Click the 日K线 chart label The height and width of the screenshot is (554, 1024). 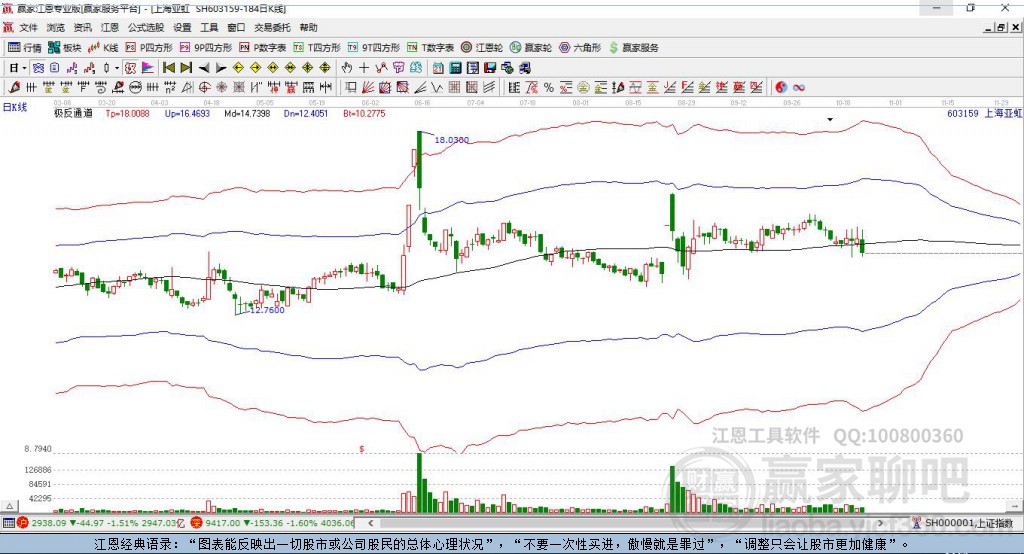click(15, 107)
